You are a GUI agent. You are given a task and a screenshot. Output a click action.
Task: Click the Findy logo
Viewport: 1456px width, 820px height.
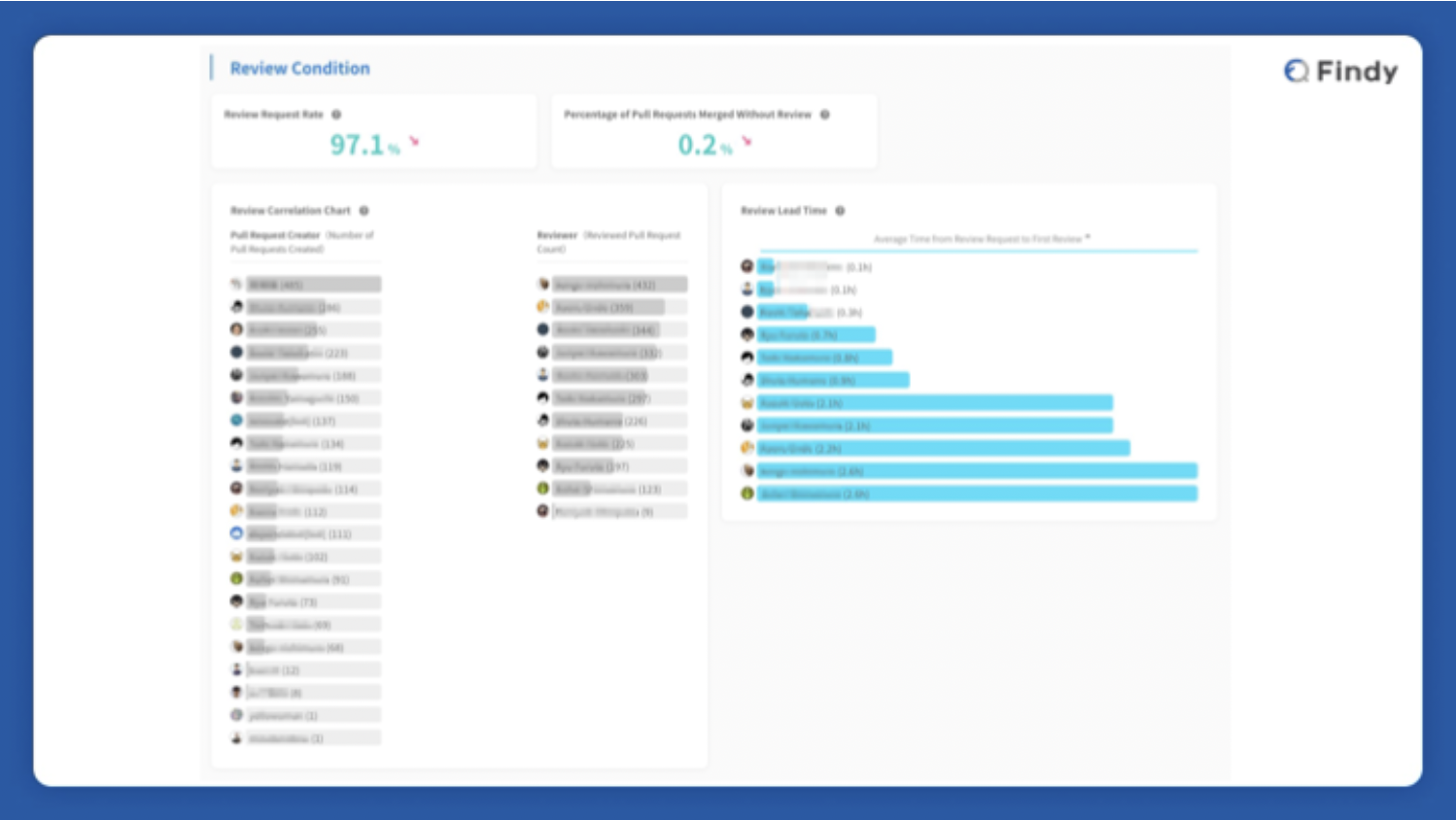pyautogui.click(x=1340, y=71)
